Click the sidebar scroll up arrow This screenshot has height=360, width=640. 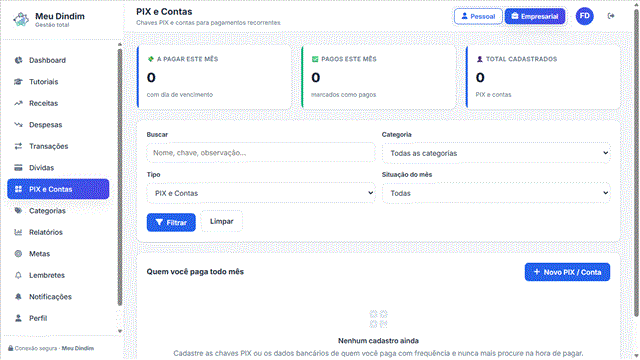coord(120,44)
